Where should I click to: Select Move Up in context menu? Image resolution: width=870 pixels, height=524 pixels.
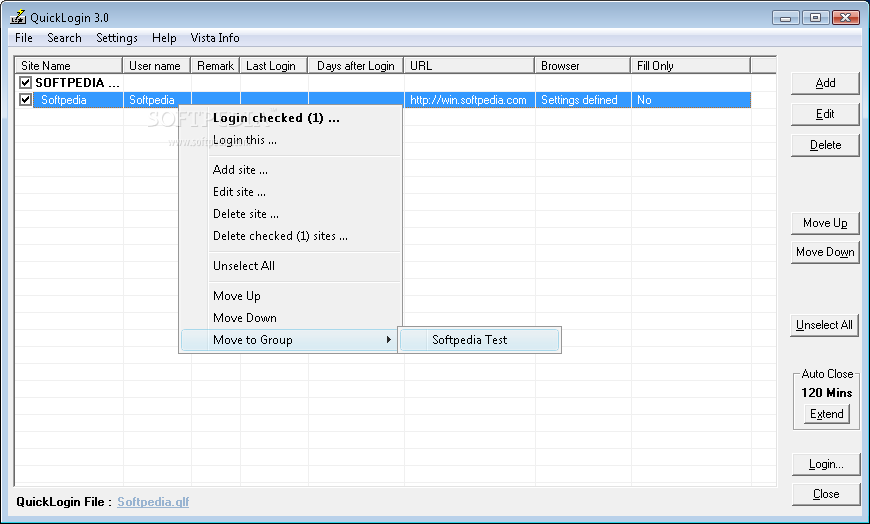[290, 296]
